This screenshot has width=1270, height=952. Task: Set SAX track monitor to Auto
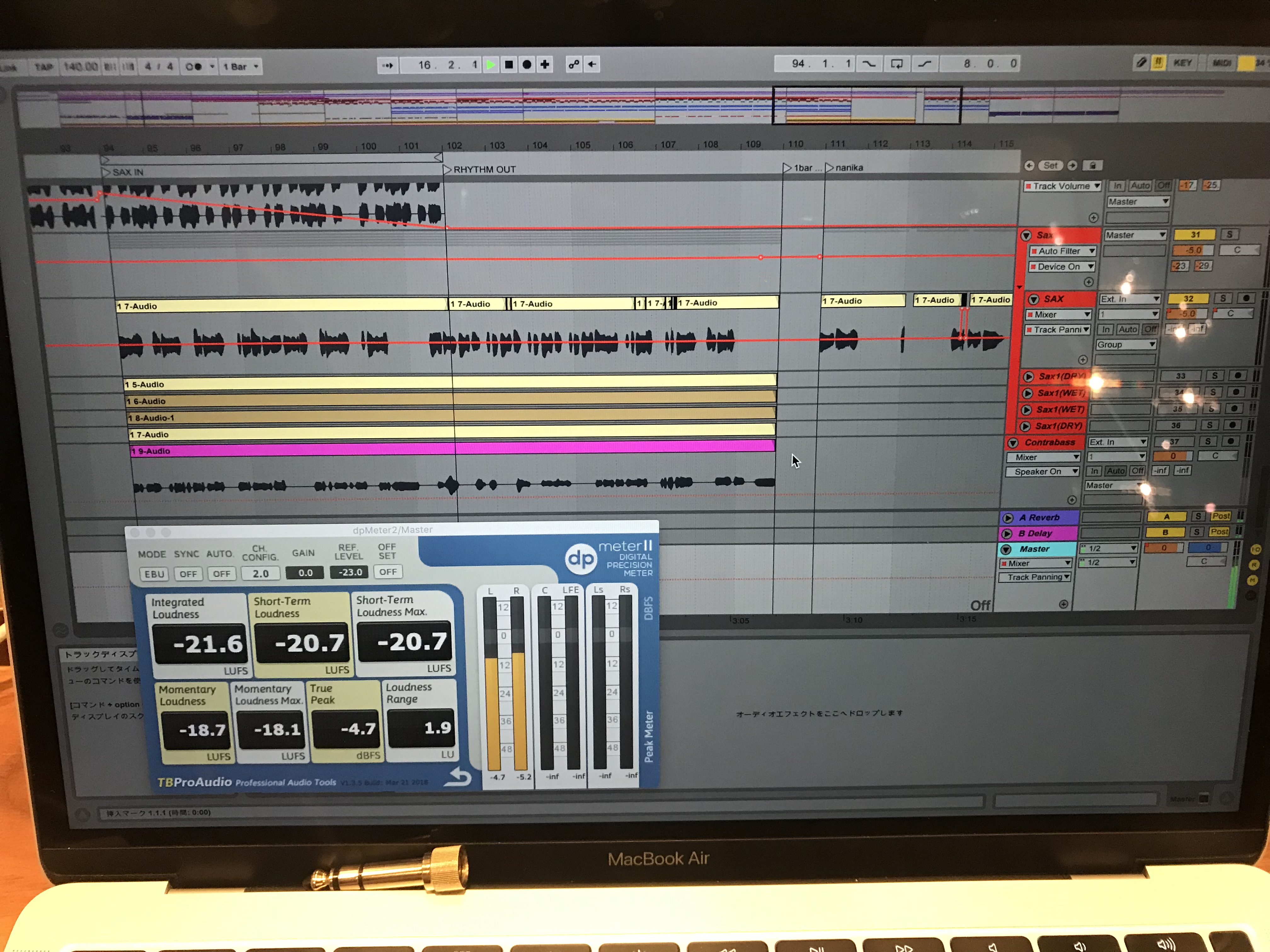point(1128,329)
